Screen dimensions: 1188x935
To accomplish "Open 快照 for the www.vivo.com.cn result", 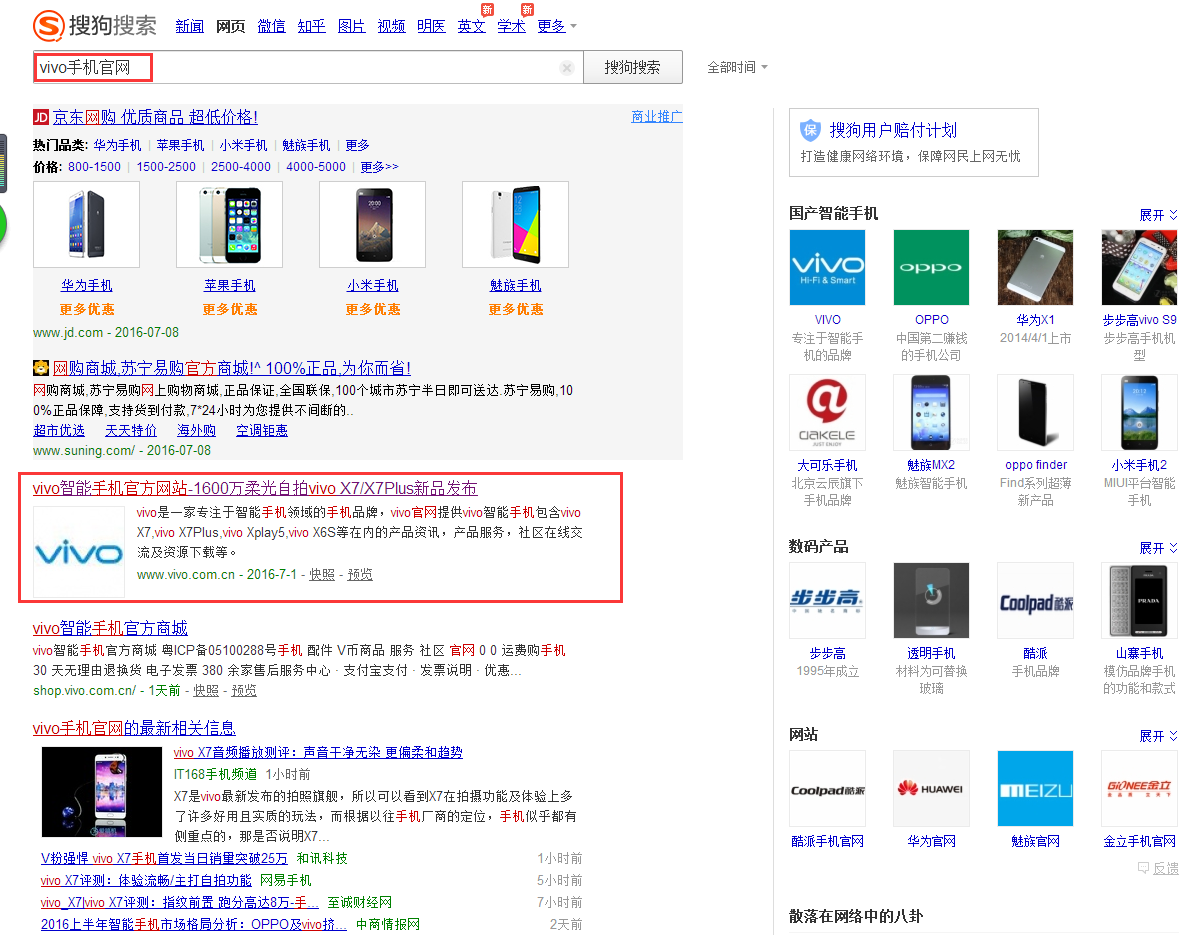I will pyautogui.click(x=322, y=574).
